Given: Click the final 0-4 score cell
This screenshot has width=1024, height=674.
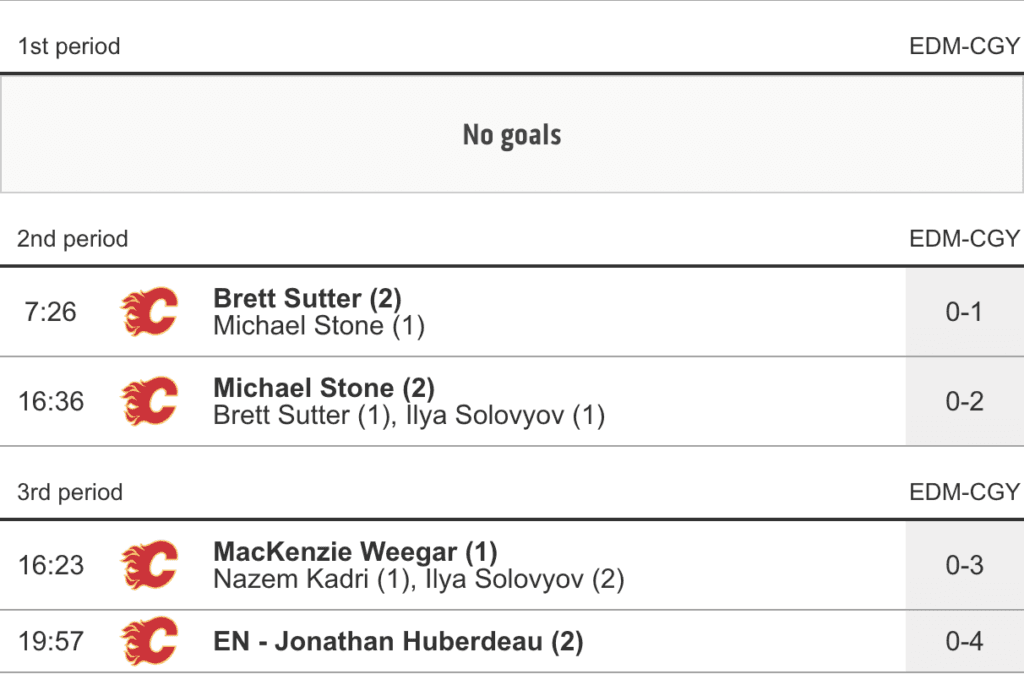Looking at the screenshot, I should pyautogui.click(x=964, y=641).
